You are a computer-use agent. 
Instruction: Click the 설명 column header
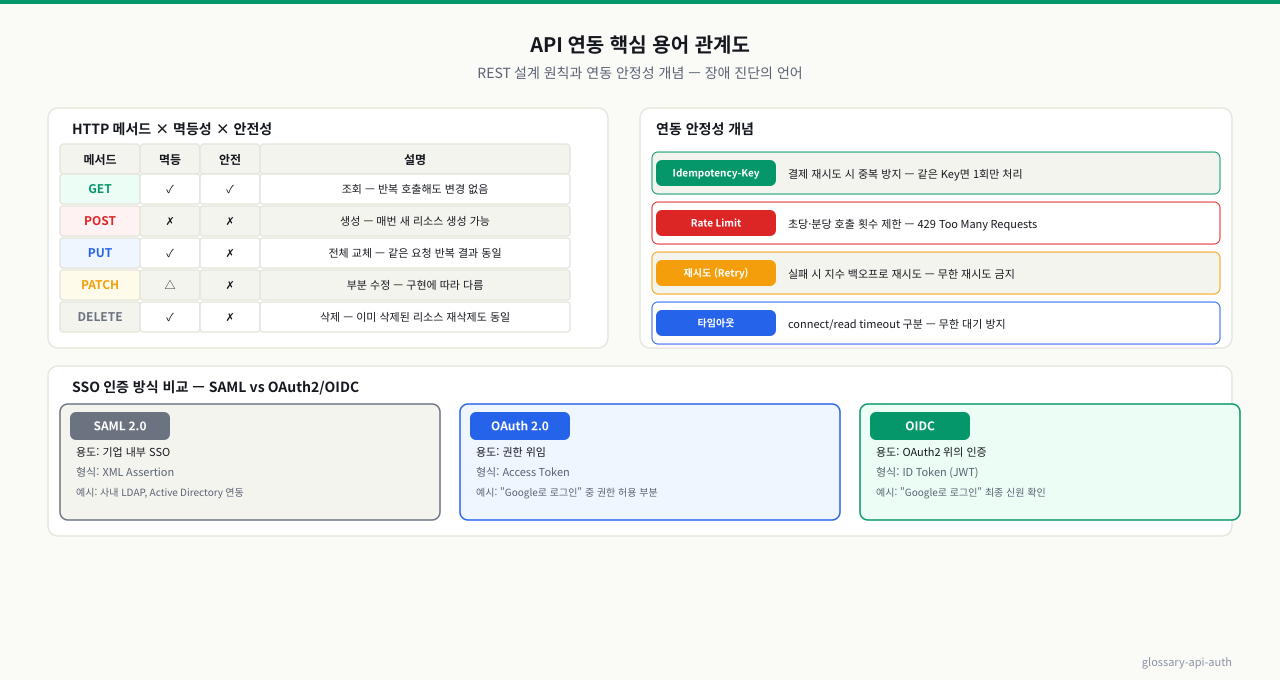coord(415,159)
